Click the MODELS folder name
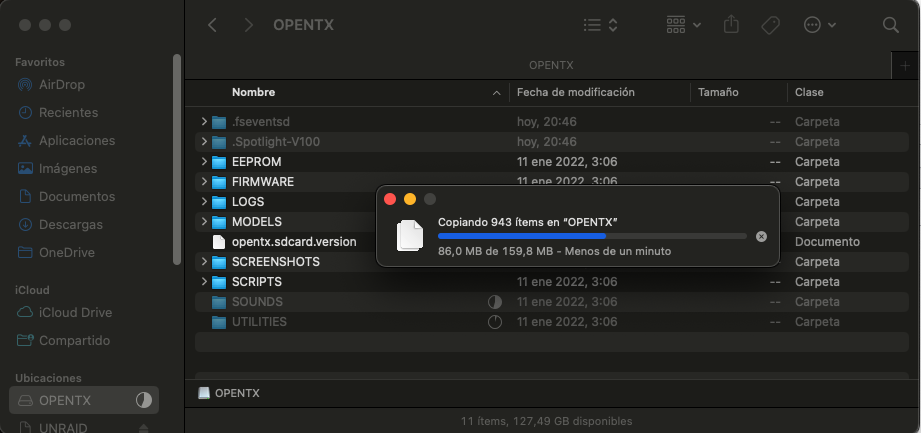 click(257, 221)
